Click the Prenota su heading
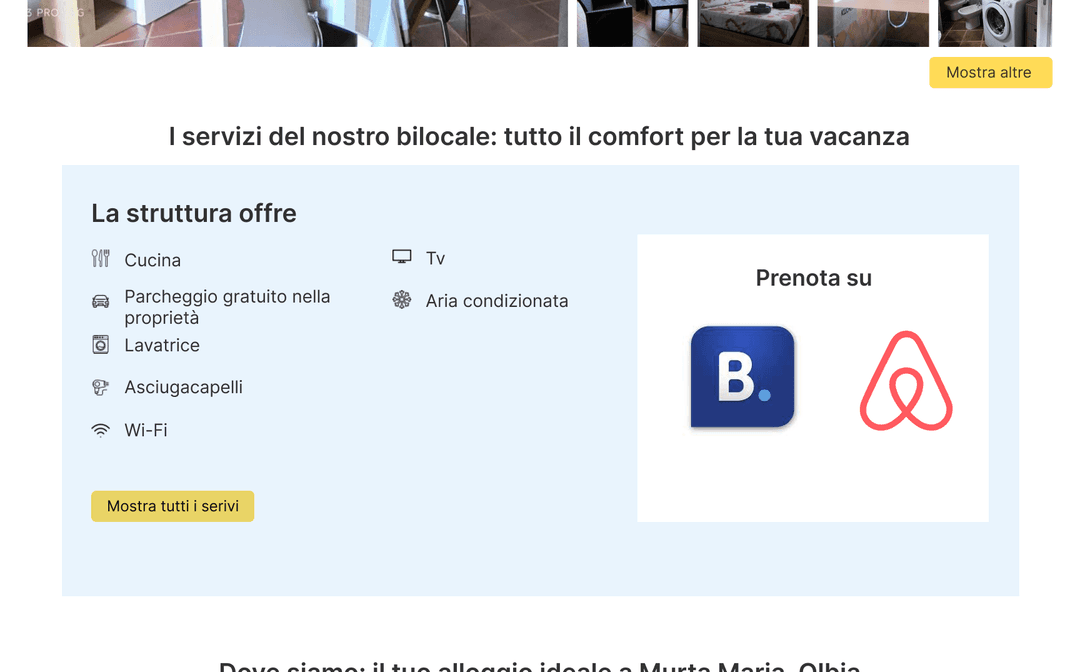The height and width of the screenshot is (672, 1080). pyautogui.click(x=813, y=278)
